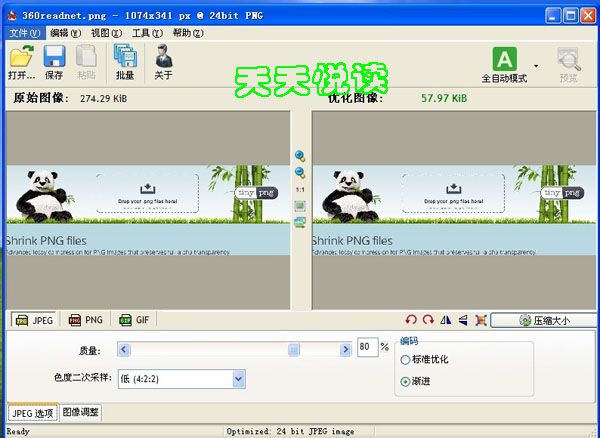The height and width of the screenshot is (438, 600).
Task: Minimize the application window
Action: pyautogui.click(x=553, y=16)
